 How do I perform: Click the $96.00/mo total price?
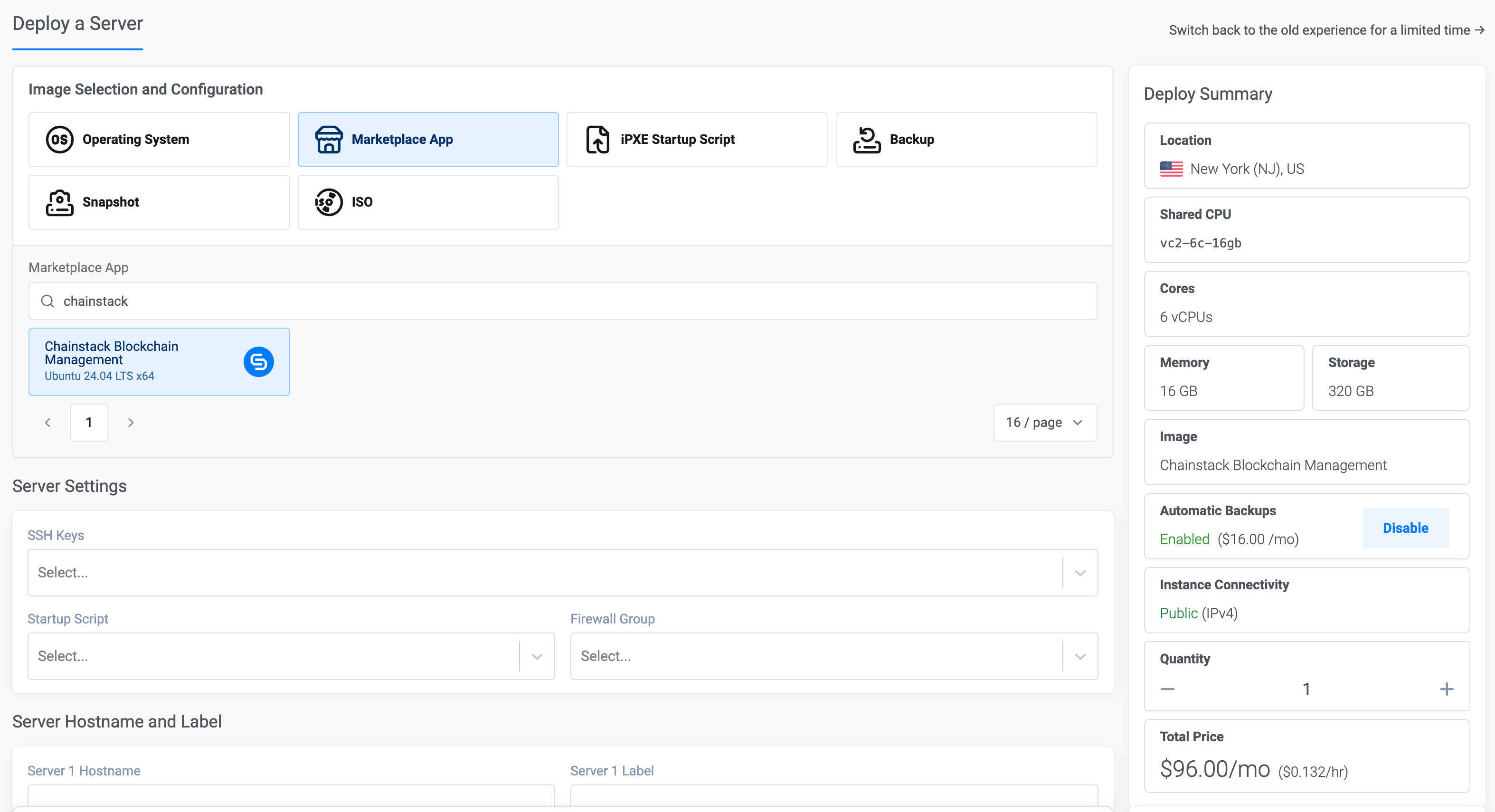pyautogui.click(x=1215, y=769)
